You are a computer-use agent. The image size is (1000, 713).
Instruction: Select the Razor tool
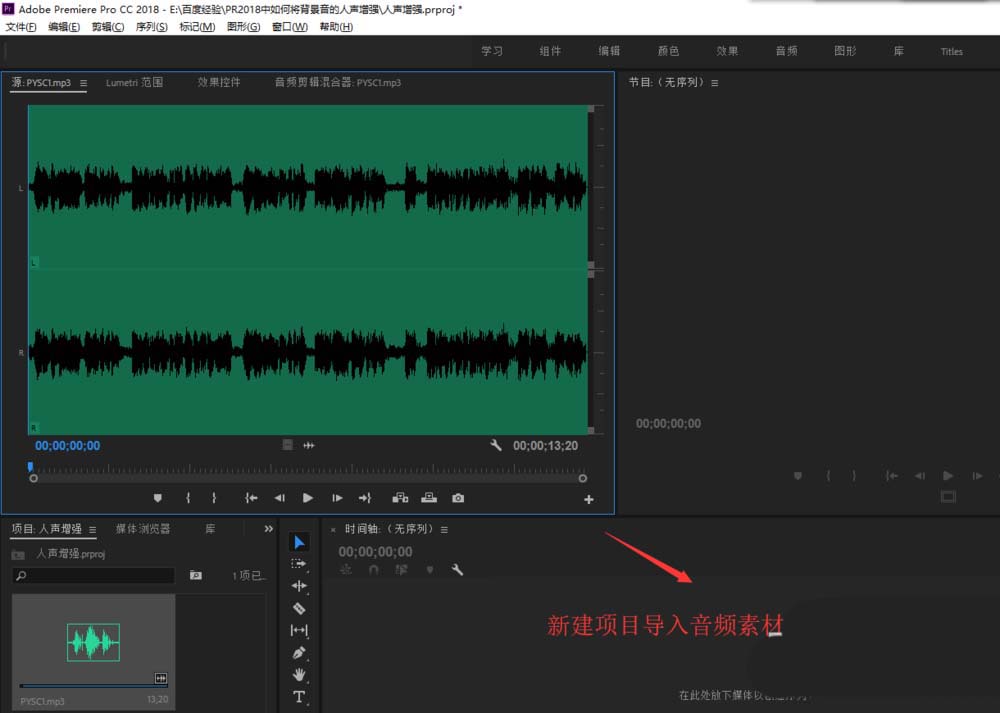point(298,608)
